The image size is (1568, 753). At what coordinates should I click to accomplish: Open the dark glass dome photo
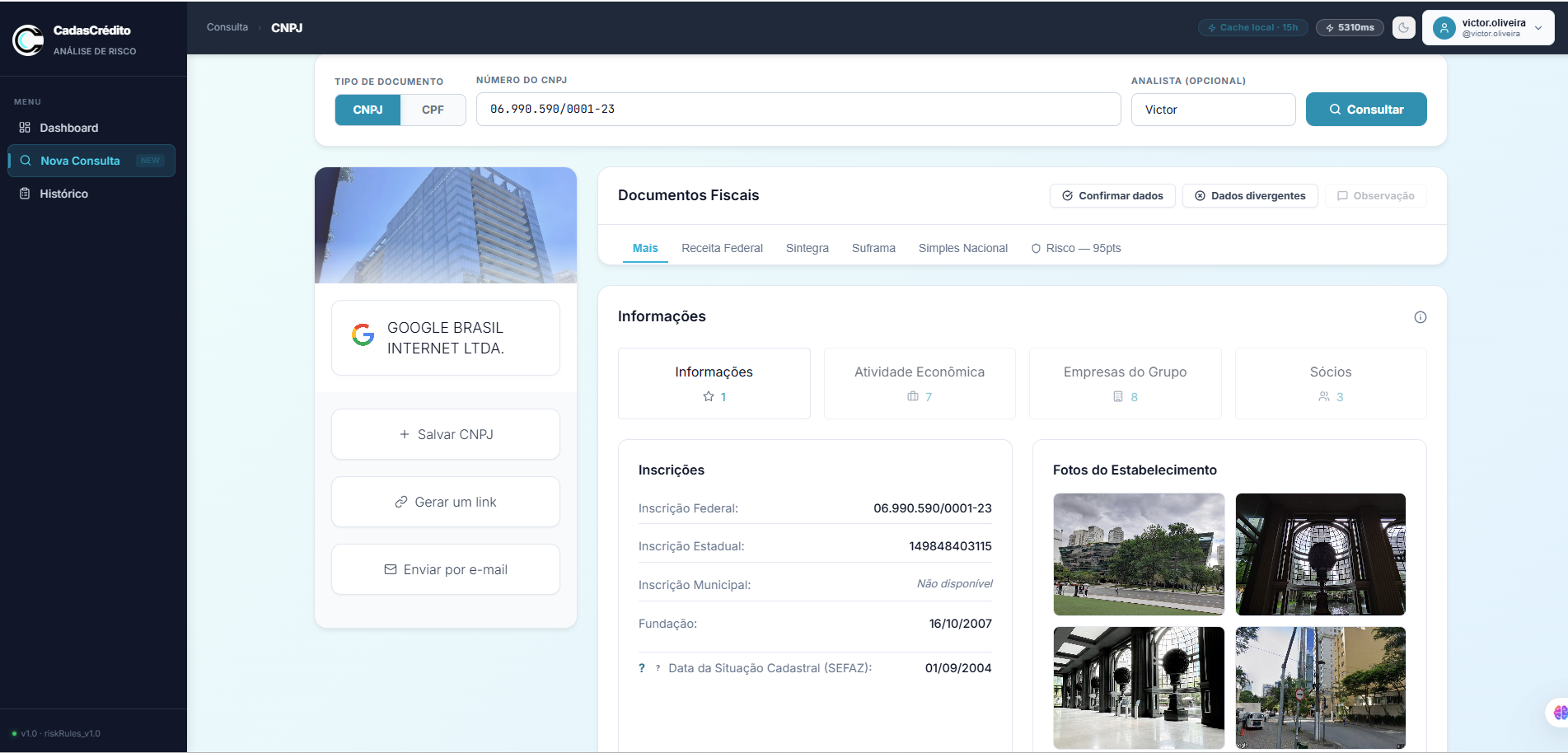1321,554
